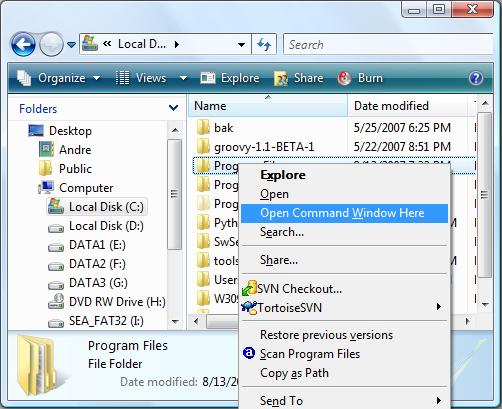This screenshot has height=409, width=502.
Task: Click the Back navigation arrow
Action: (x=23, y=44)
